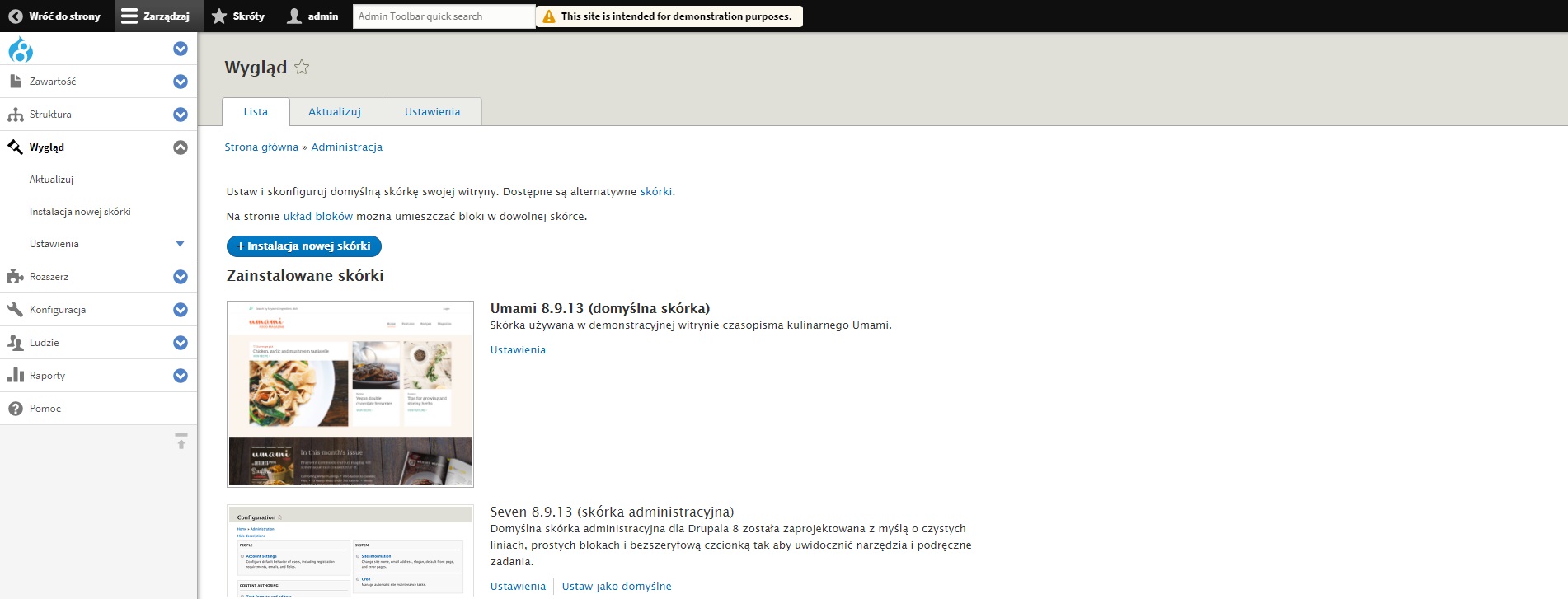The image size is (1568, 599).
Task: Open Ustawienia link for Seven theme
Action: (518, 587)
